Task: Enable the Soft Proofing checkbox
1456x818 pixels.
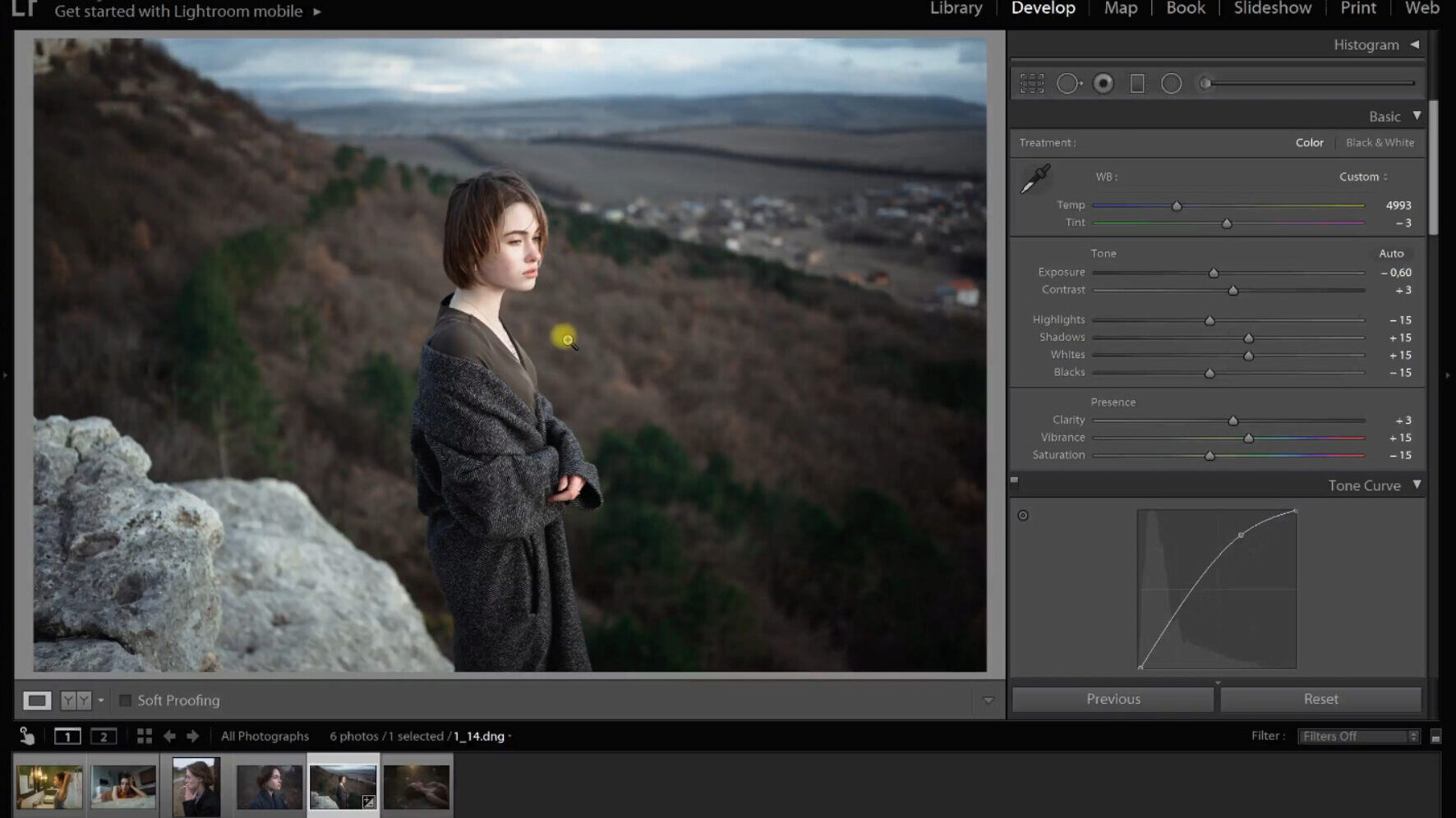Action: point(126,701)
